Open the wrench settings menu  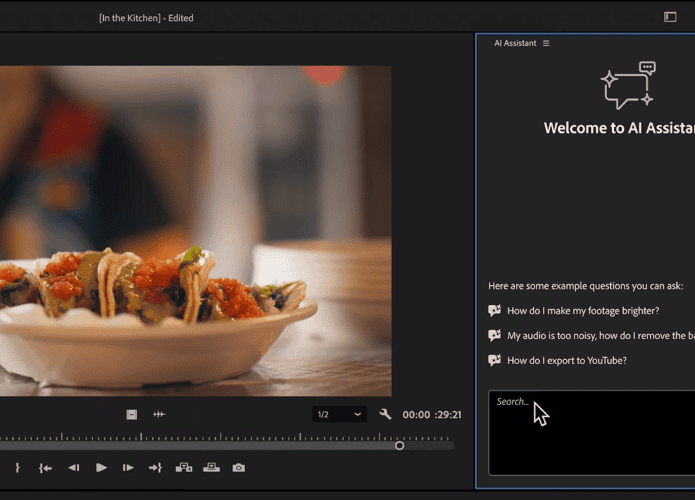coord(385,414)
